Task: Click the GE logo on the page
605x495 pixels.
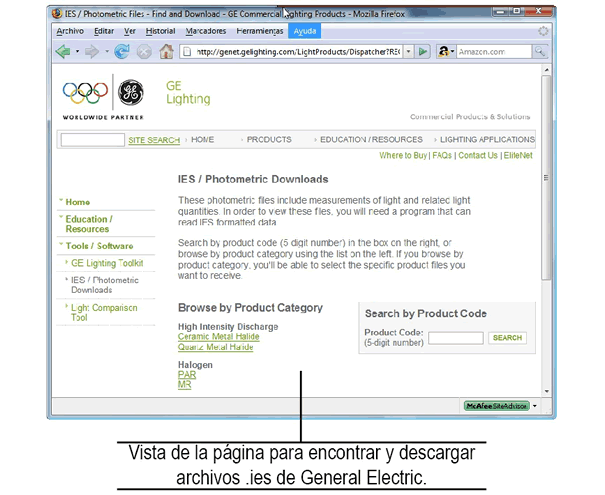Action: (x=130, y=94)
